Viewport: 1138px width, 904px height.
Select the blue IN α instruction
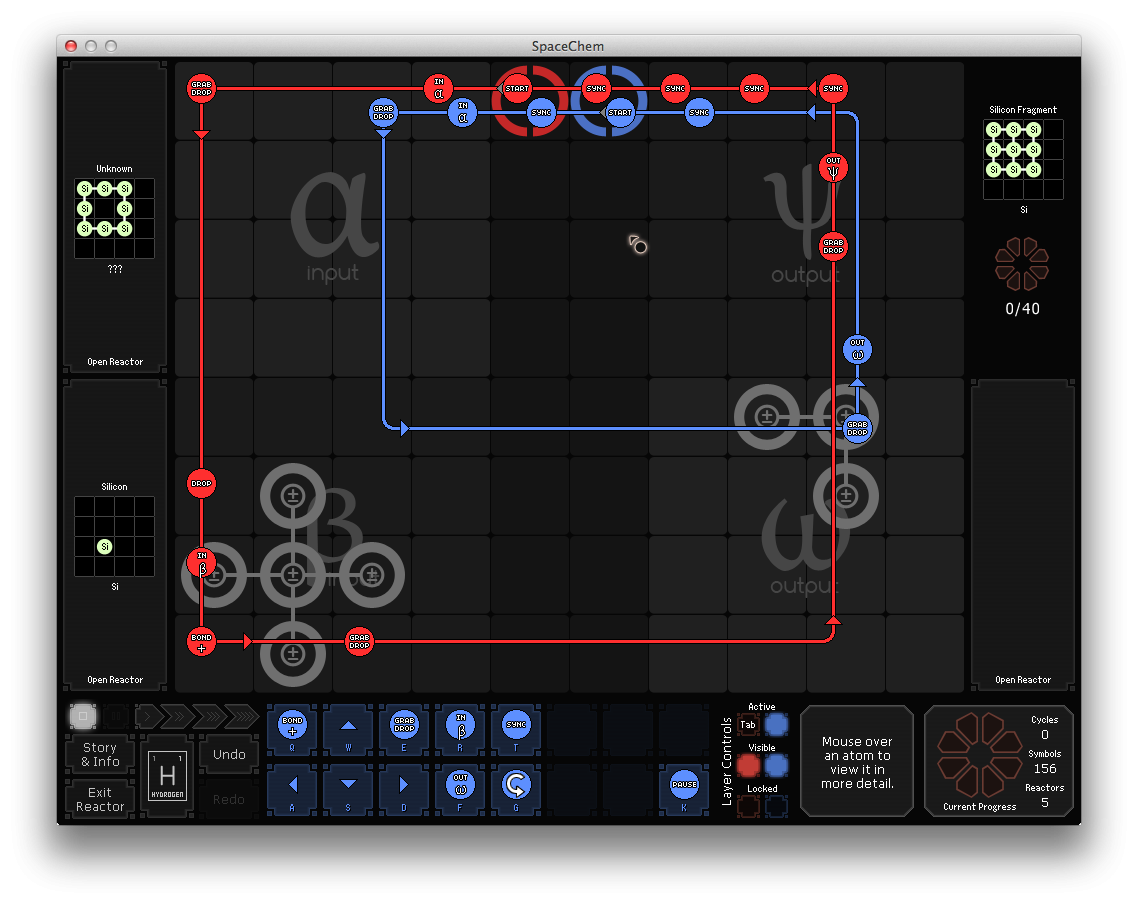click(462, 112)
